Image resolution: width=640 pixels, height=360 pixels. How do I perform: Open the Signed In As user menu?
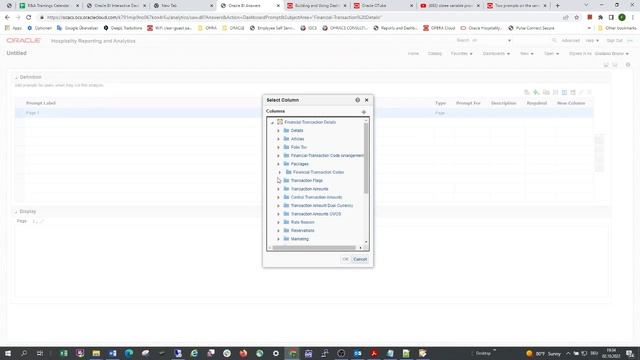click(x=611, y=53)
